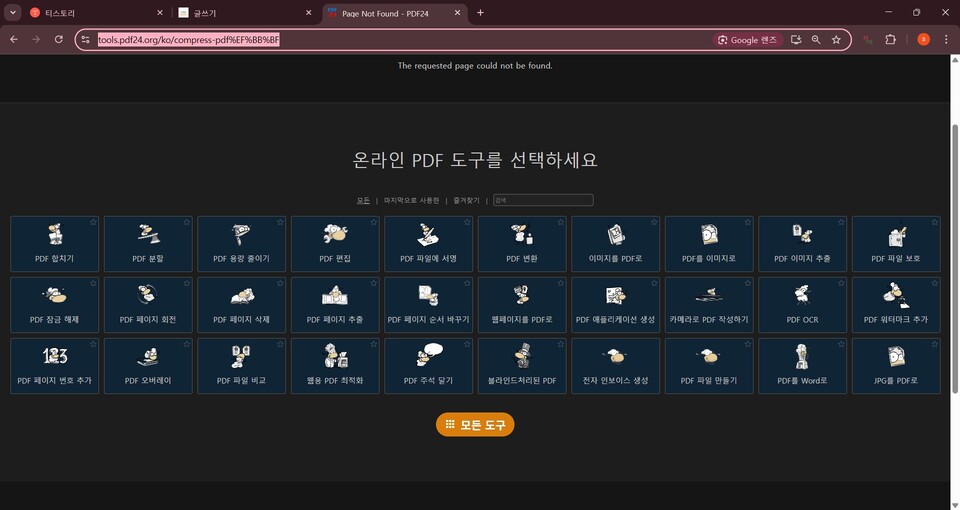This screenshot has height=510, width=960.
Task: Click the address bar URL
Action: [189, 40]
